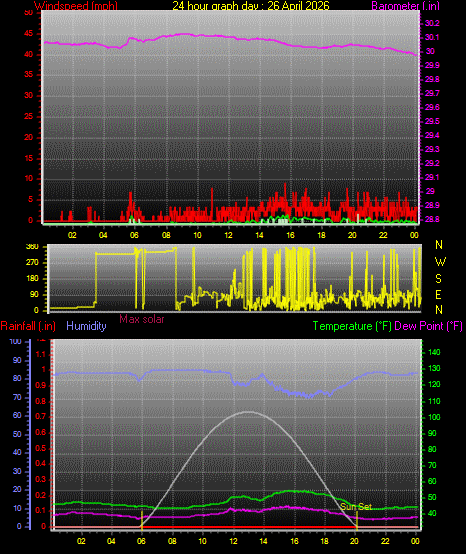Viewport: 466px width, 554px height.
Task: Click hour '14' on the bottom chart time axis
Action: [263, 541]
